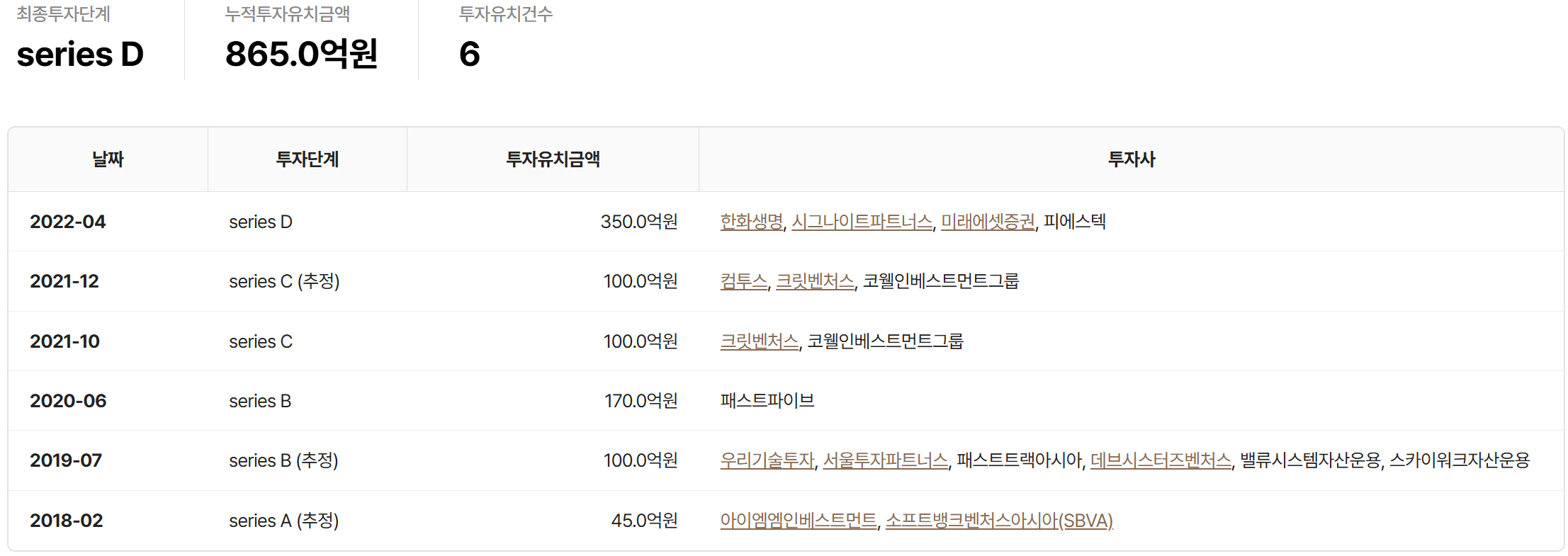Open the 미래에셋증권 investor page

point(988,222)
